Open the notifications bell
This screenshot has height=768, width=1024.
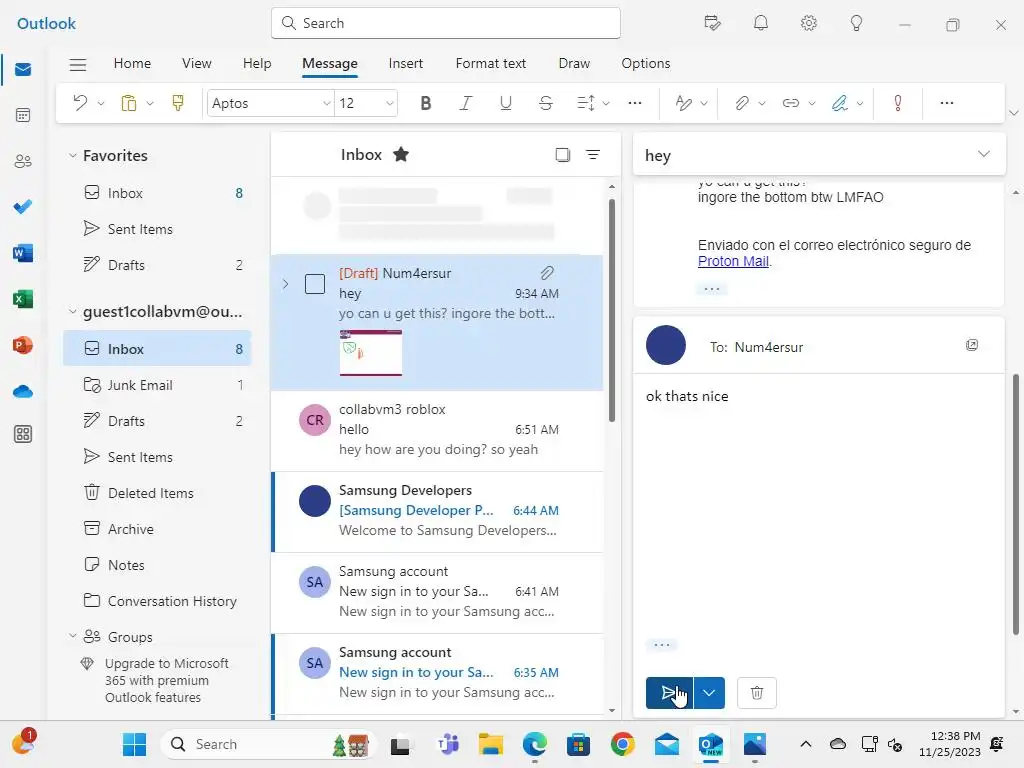coord(761,24)
